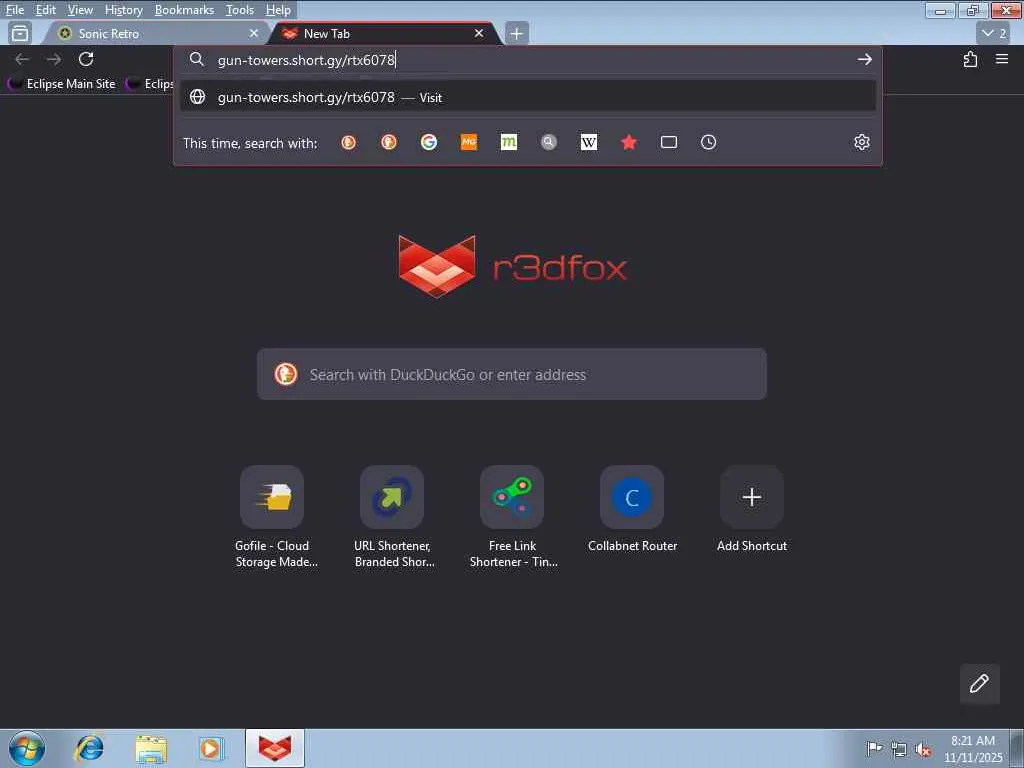Click the address bar text gun-towers.short.gy/rtx6078
Viewport: 1024px width, 768px height.
[306, 60]
